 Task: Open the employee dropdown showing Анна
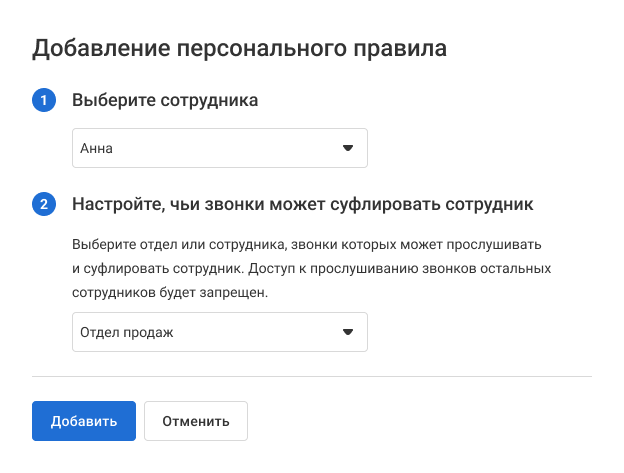[x=219, y=148]
